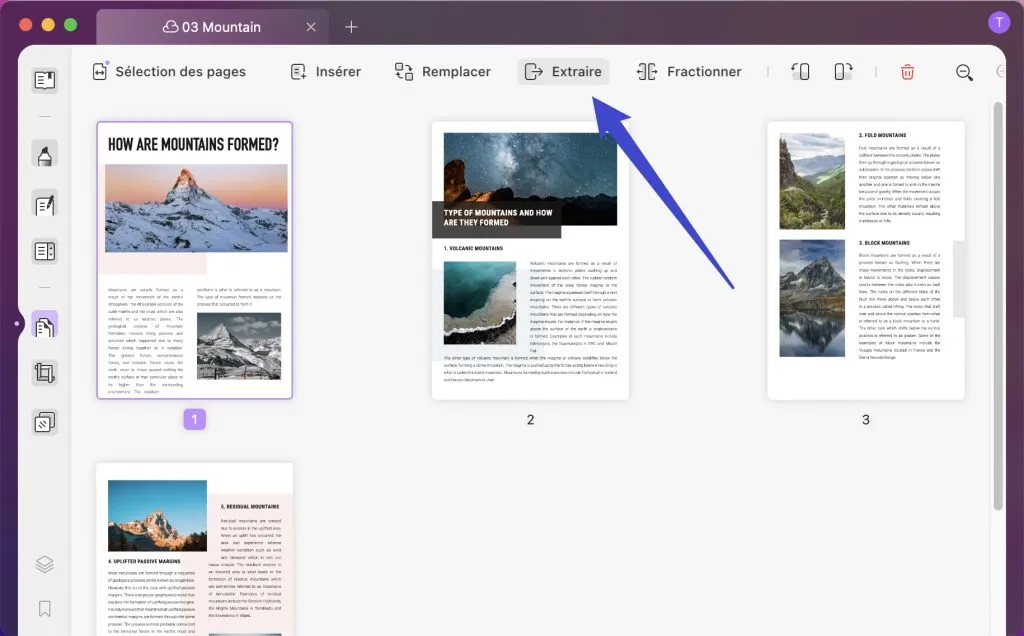This screenshot has height=636, width=1024.
Task: Select page 1 thumbnail
Action: (195, 260)
